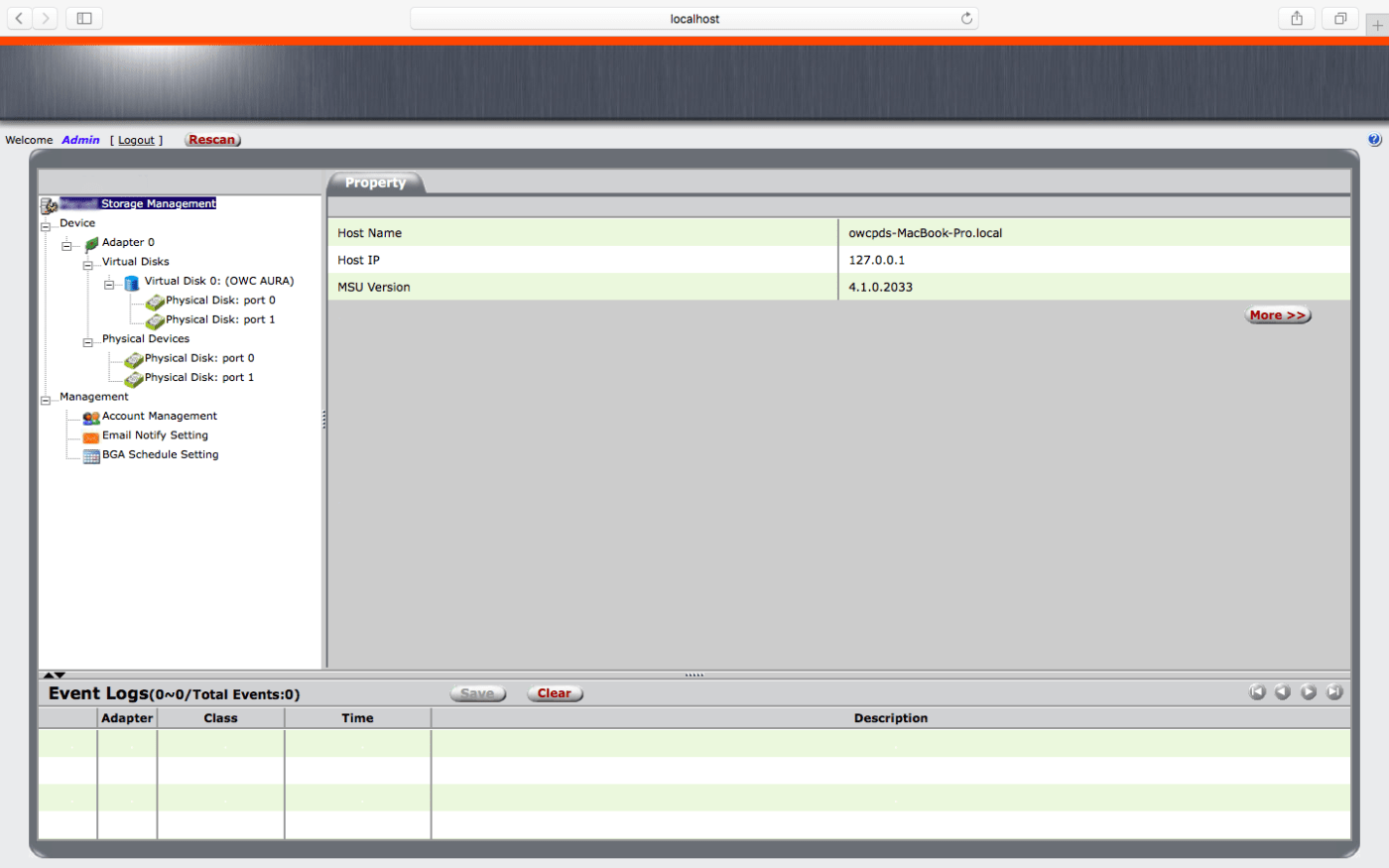Go to first event log page
This screenshot has height=868, width=1389.
point(1257,692)
